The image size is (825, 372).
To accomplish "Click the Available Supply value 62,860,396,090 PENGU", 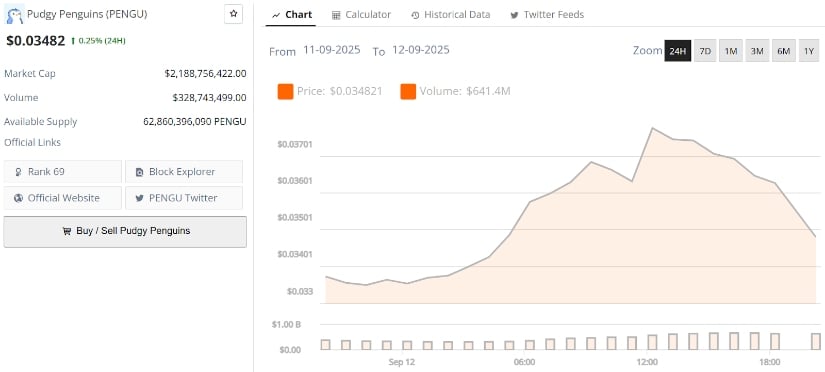I will tap(195, 122).
